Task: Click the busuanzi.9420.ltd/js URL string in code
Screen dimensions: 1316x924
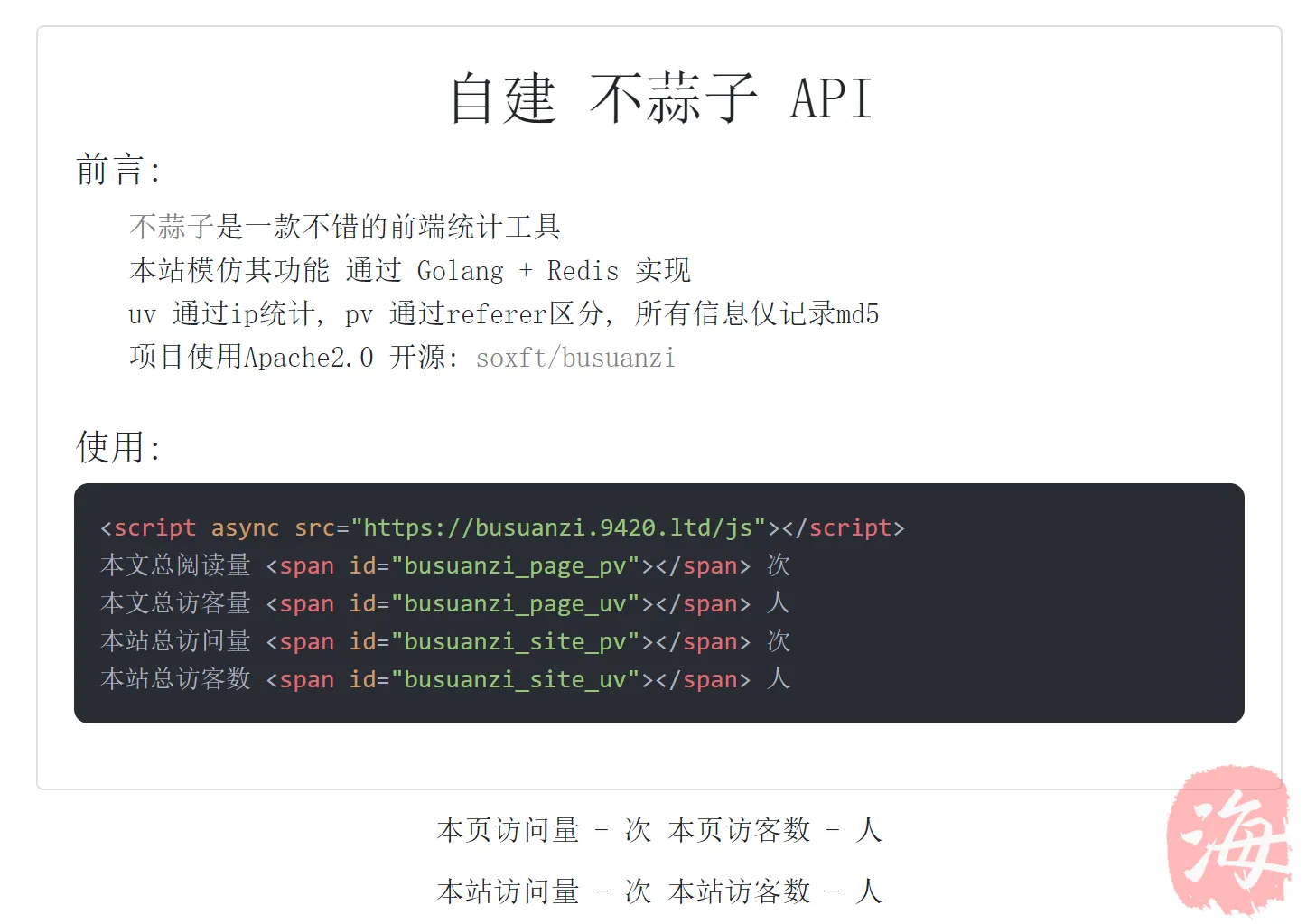Action: pyautogui.click(x=558, y=527)
